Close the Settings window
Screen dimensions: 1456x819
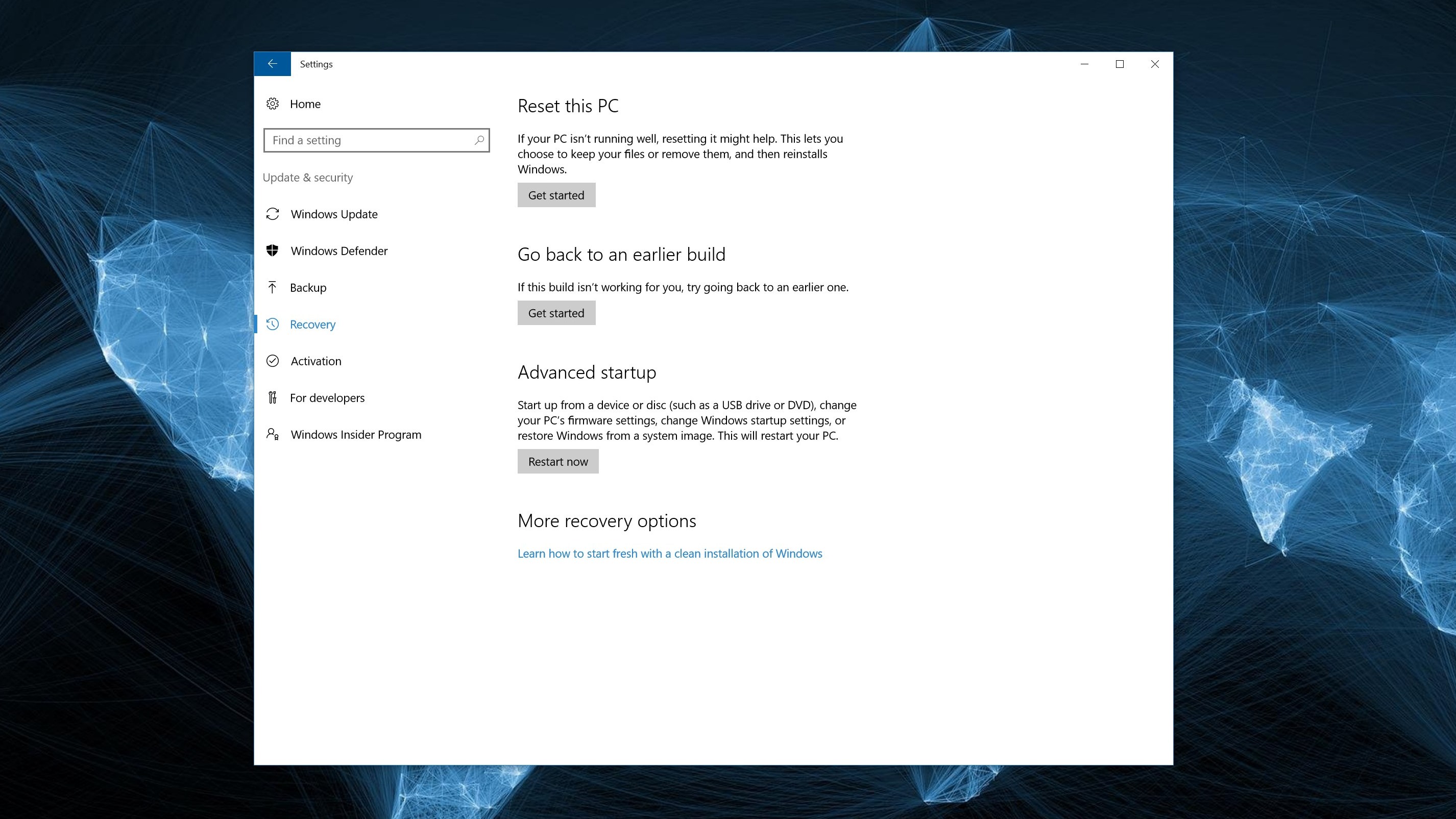[x=1155, y=64]
